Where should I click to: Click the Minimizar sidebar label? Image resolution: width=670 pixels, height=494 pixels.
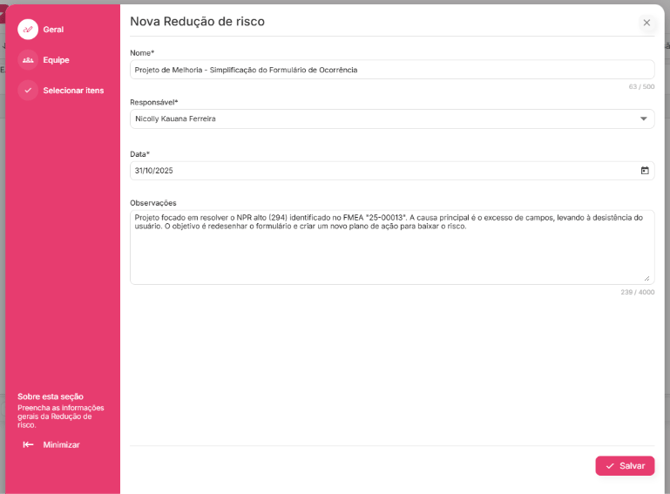[61, 445]
